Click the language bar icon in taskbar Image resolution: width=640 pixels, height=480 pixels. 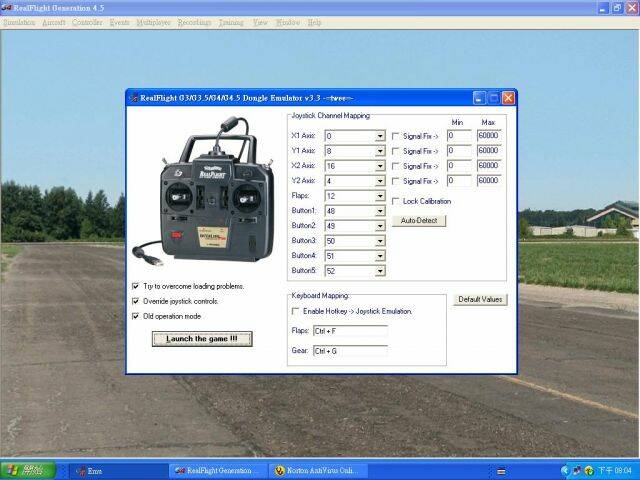pyautogui.click(x=501, y=471)
